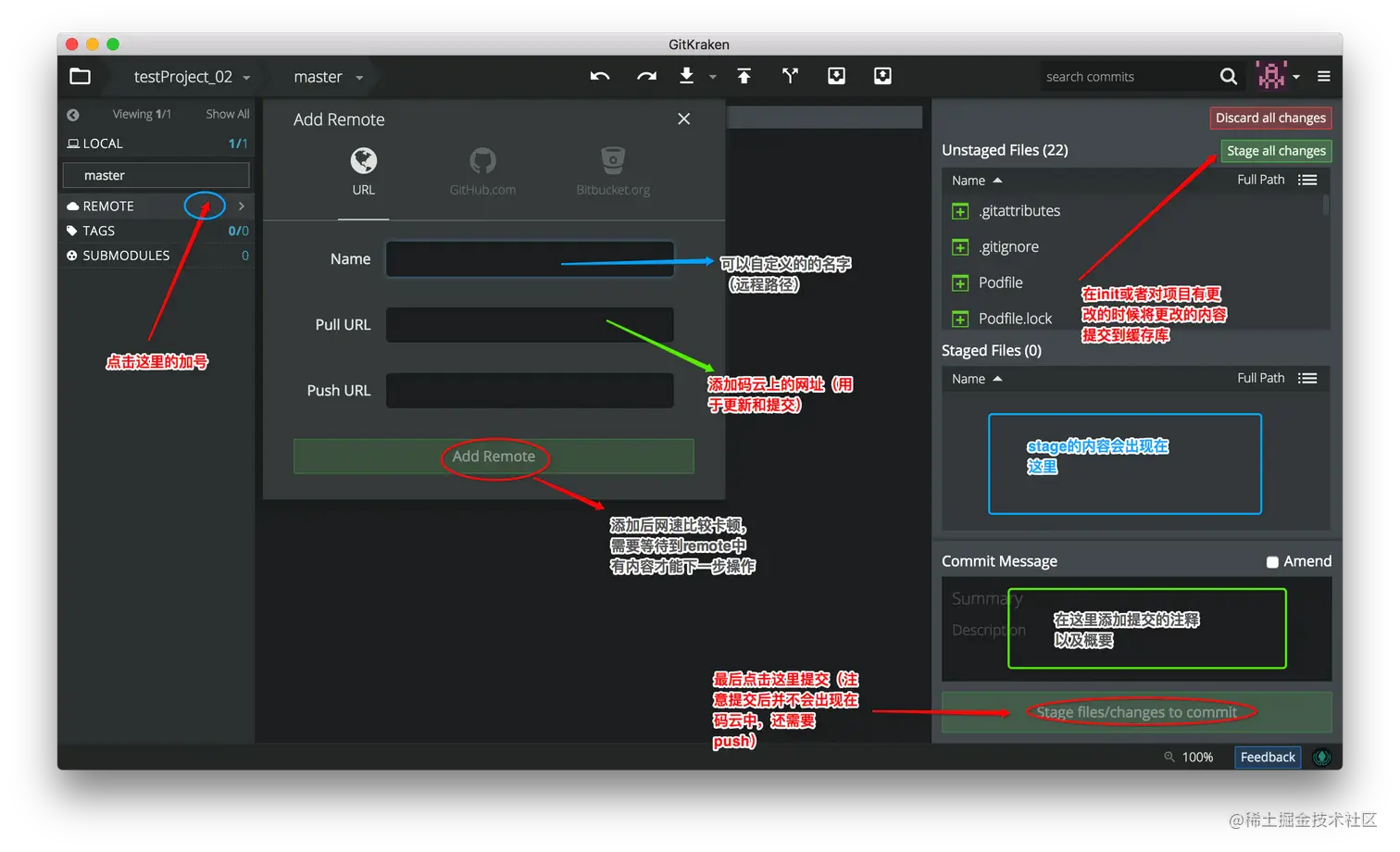Click Discard all changes button
This screenshot has width=1400, height=852.
(x=1270, y=118)
